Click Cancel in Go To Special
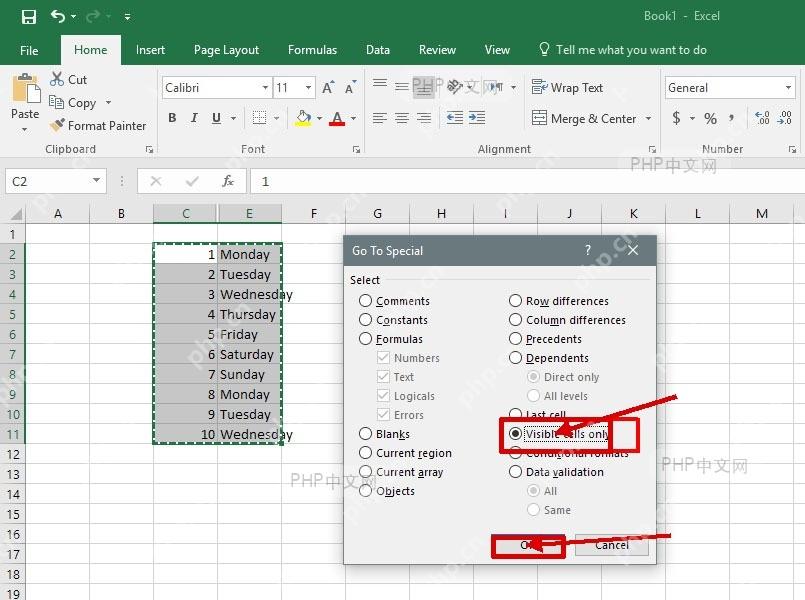Viewport: 805px width, 600px height. [x=612, y=545]
